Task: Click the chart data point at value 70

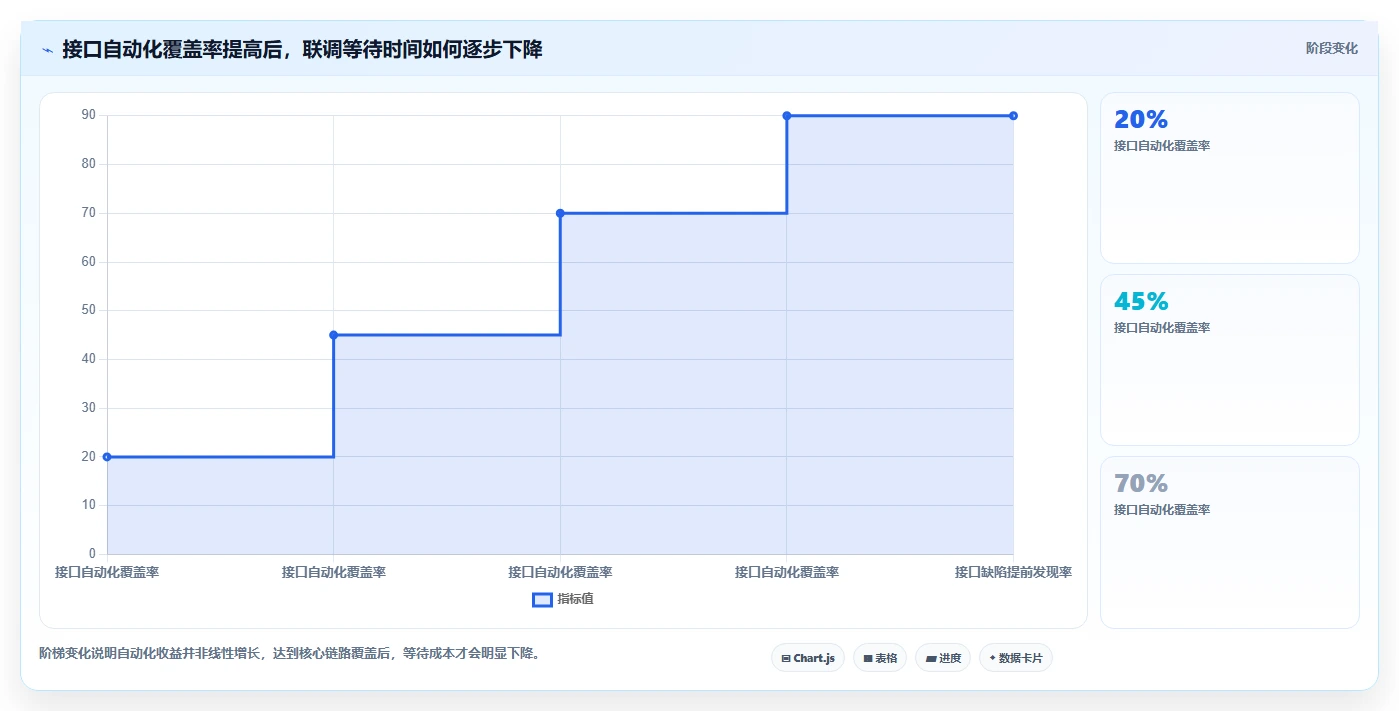Action: [x=560, y=213]
